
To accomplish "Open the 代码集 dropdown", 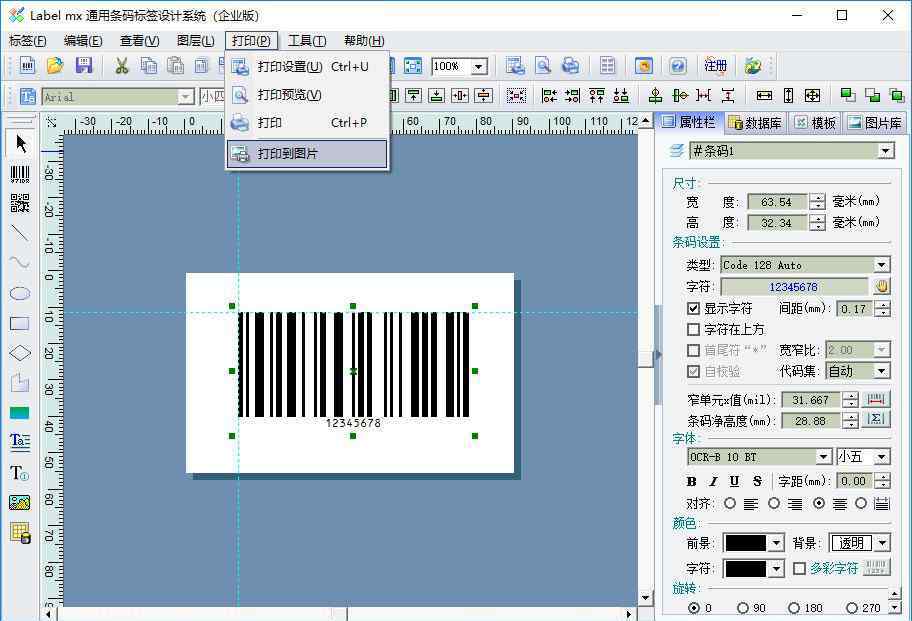I will coord(882,371).
